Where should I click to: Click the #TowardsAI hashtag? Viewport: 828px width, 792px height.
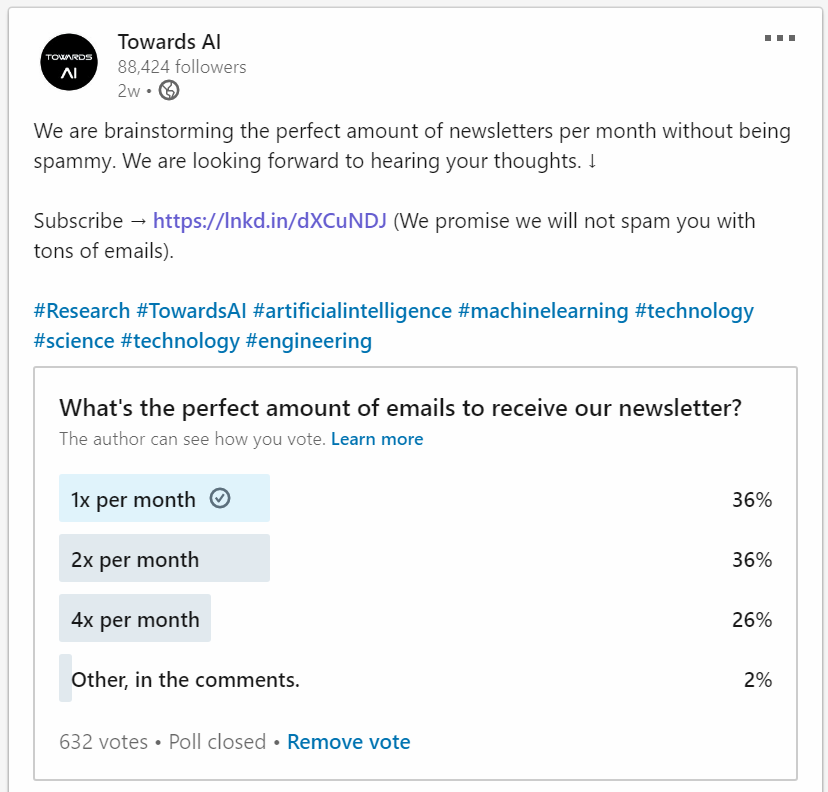coord(192,311)
